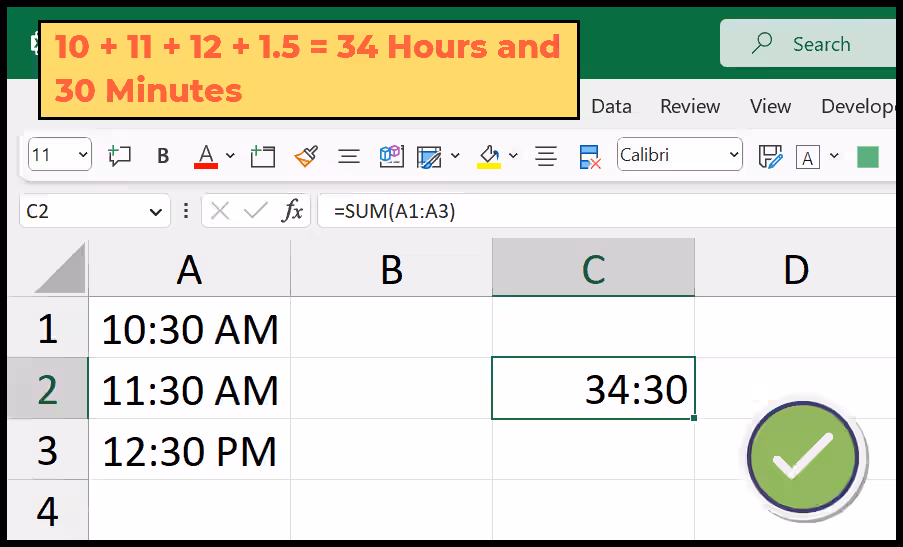The image size is (903, 547).
Task: Apply red font color
Action: (206, 155)
